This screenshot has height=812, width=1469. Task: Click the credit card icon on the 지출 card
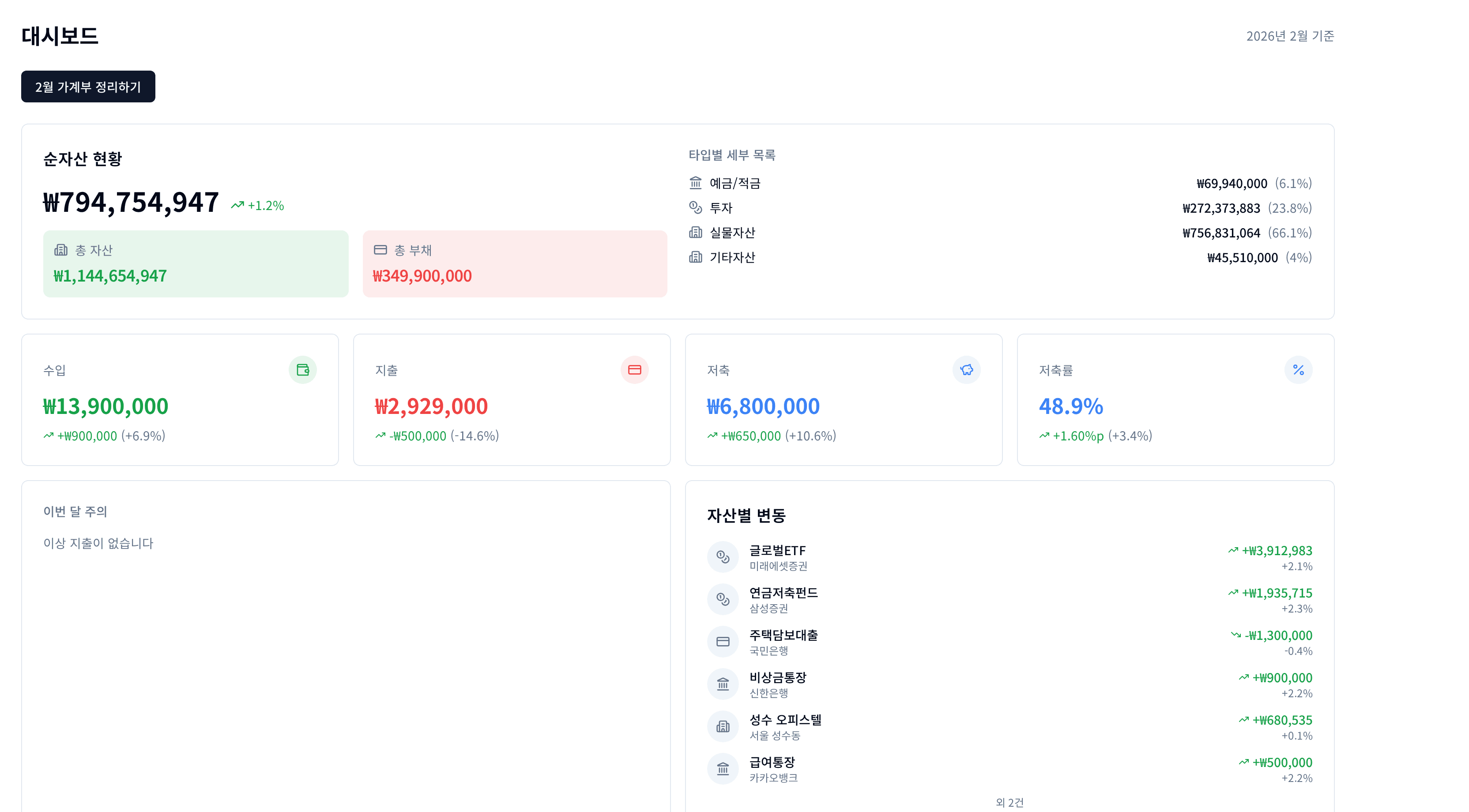(635, 369)
